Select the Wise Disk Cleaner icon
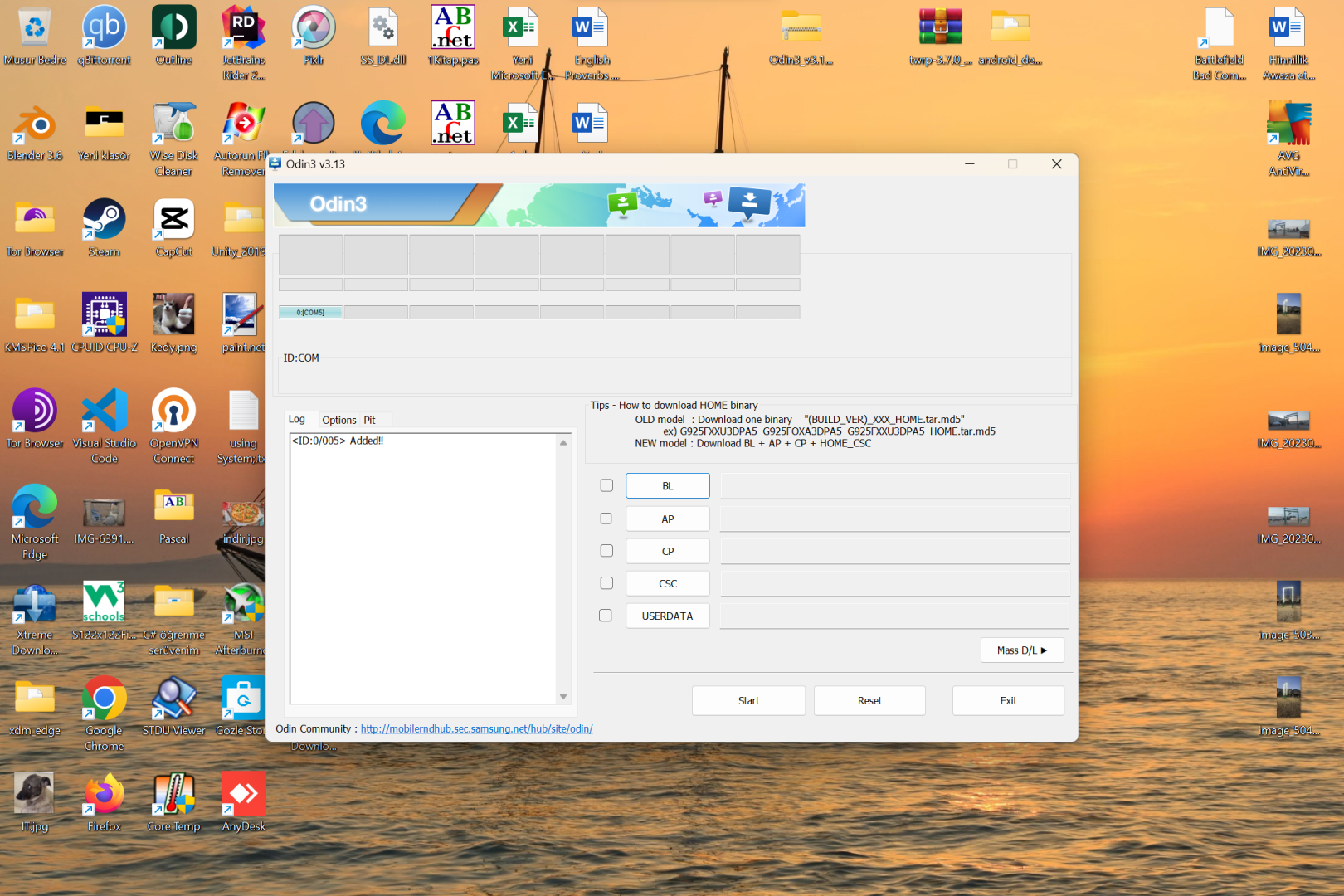Screen dimensions: 1344x896 pos(174,139)
